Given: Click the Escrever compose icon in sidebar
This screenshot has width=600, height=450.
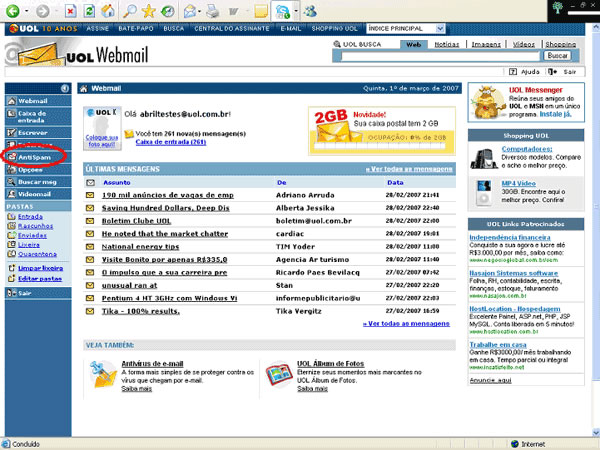Looking at the screenshot, I should (x=10, y=131).
